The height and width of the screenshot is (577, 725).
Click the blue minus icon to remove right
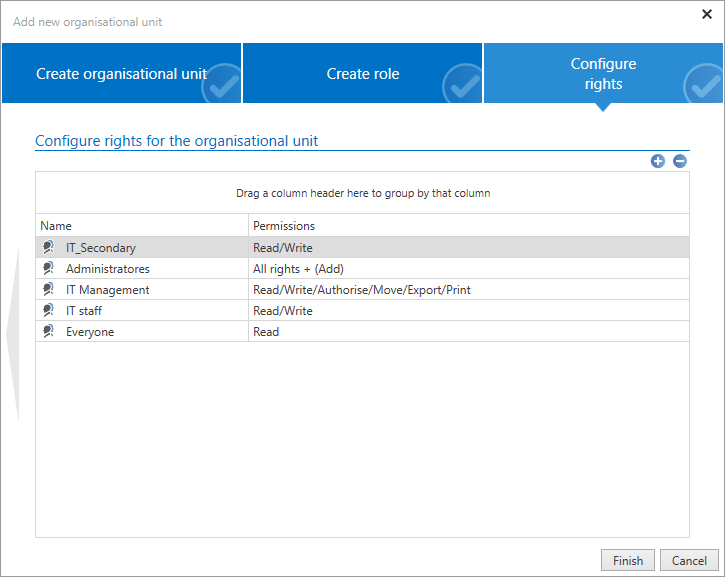tap(680, 161)
